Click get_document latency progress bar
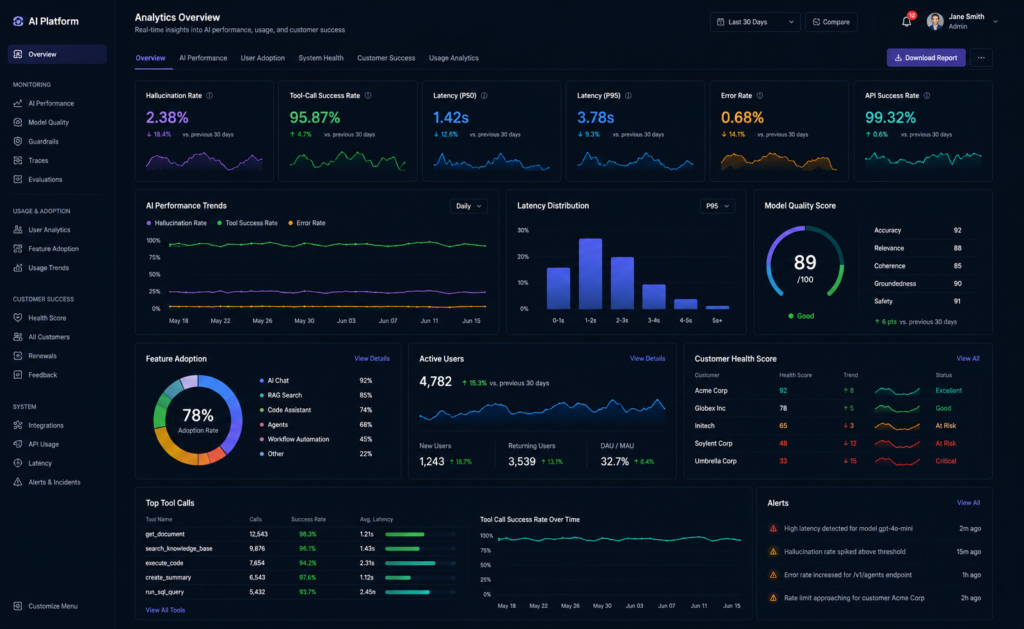1024x629 pixels. (420, 534)
